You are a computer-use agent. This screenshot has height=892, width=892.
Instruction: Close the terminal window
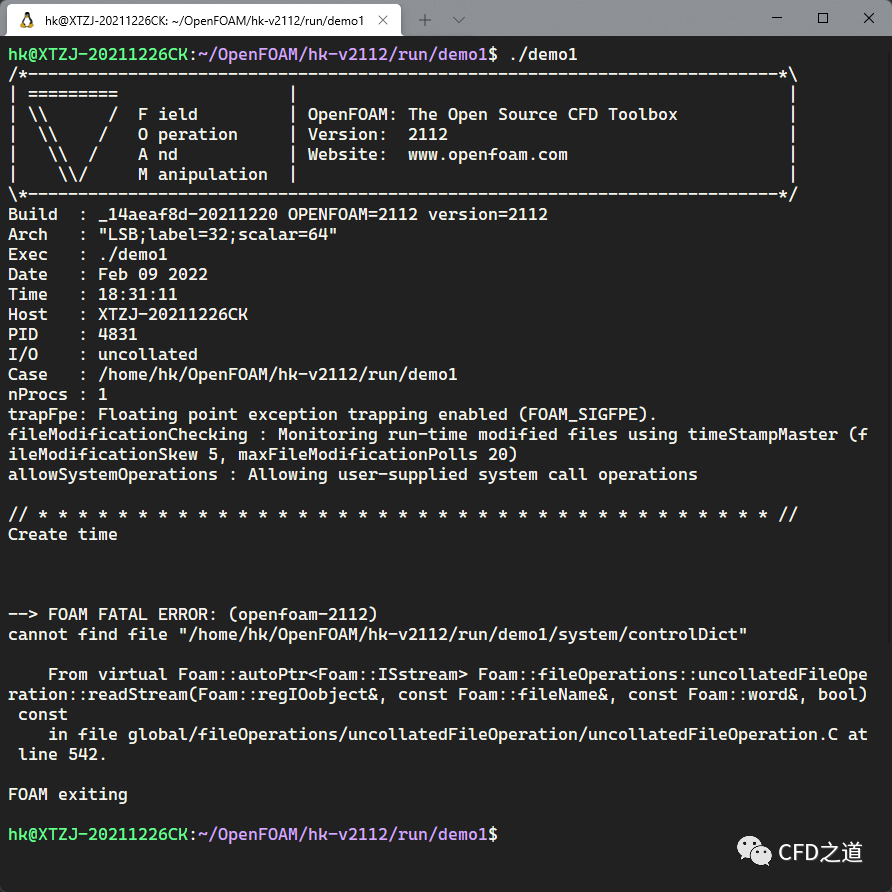[x=869, y=18]
